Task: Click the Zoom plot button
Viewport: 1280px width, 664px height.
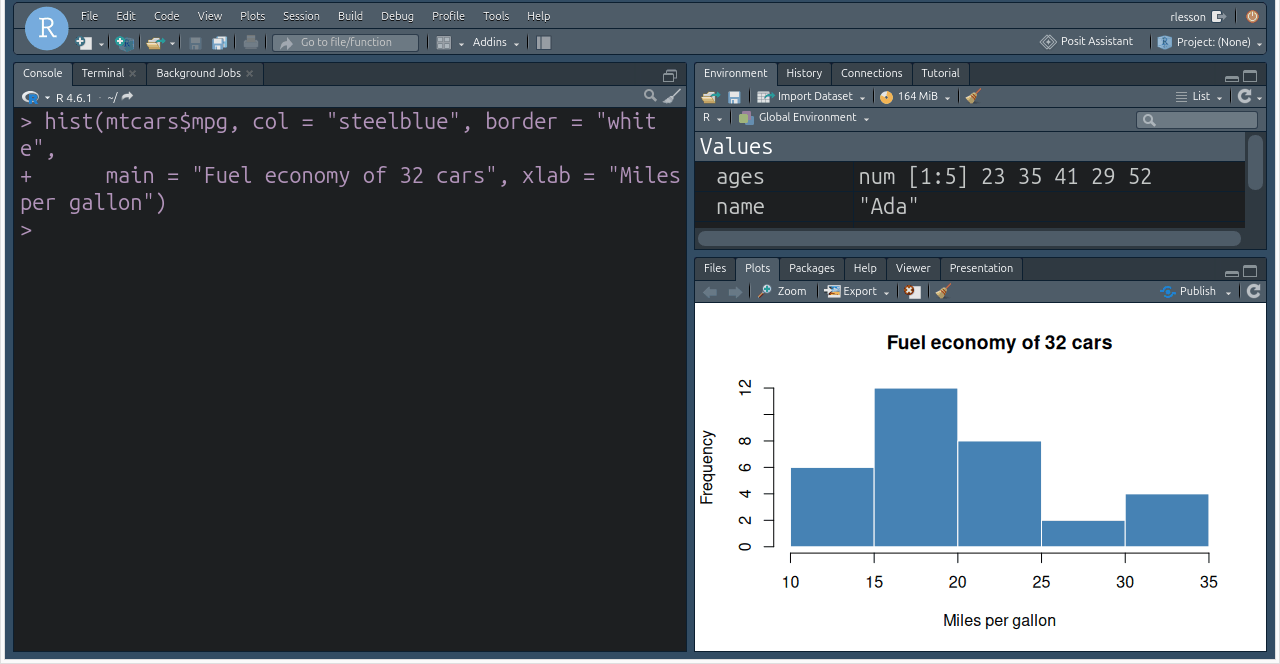Action: tap(782, 291)
